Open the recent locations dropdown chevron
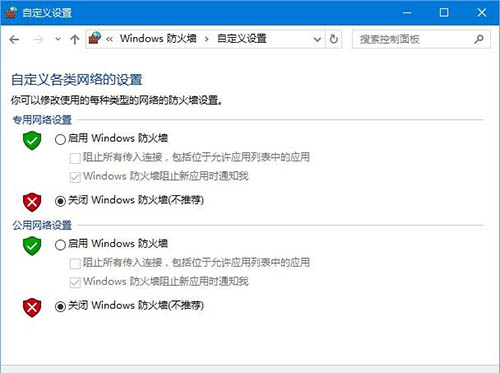Viewport: 500px width, 373px height. [58, 39]
